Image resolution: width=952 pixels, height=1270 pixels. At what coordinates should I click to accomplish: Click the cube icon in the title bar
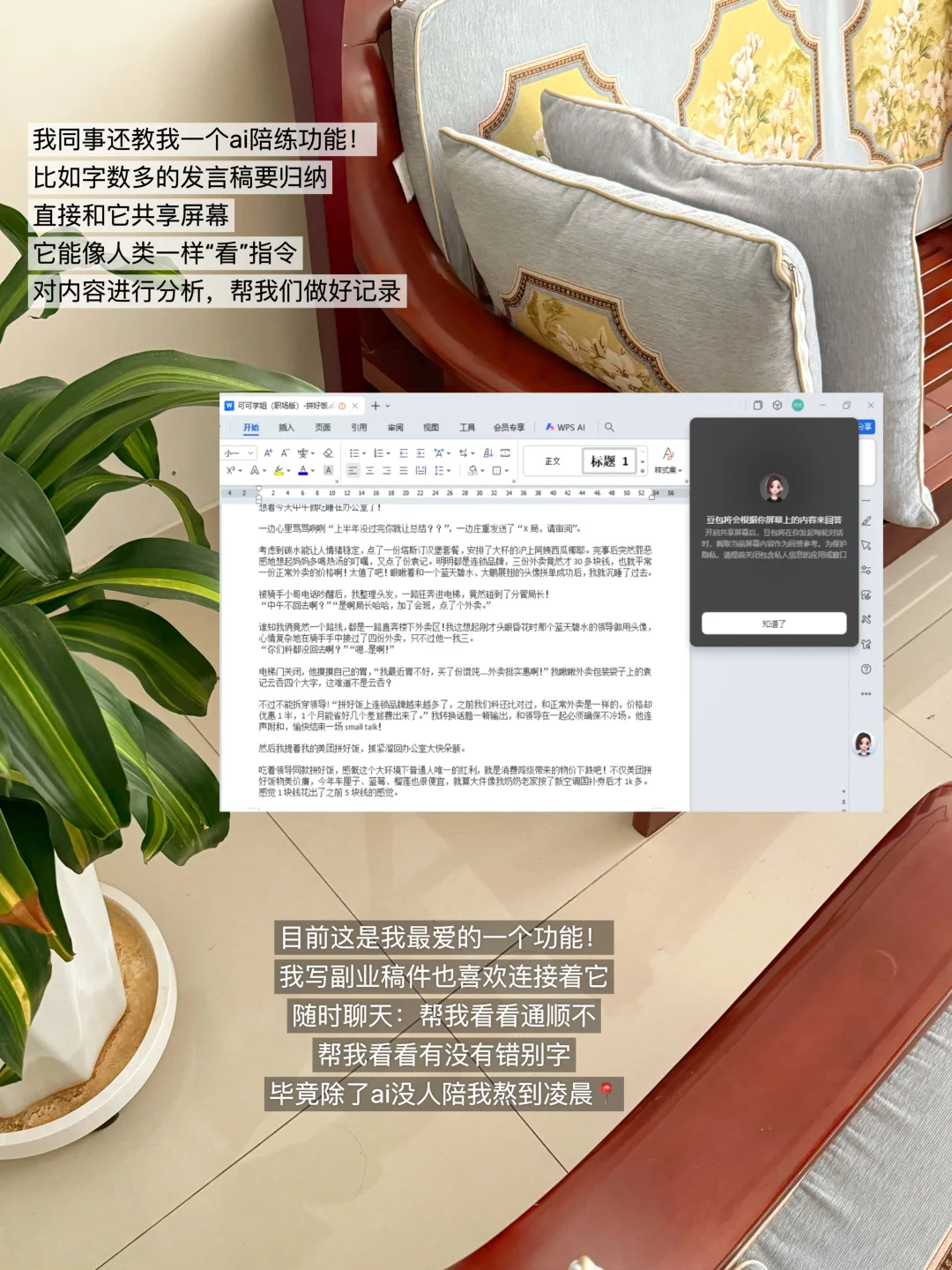pyautogui.click(x=777, y=406)
